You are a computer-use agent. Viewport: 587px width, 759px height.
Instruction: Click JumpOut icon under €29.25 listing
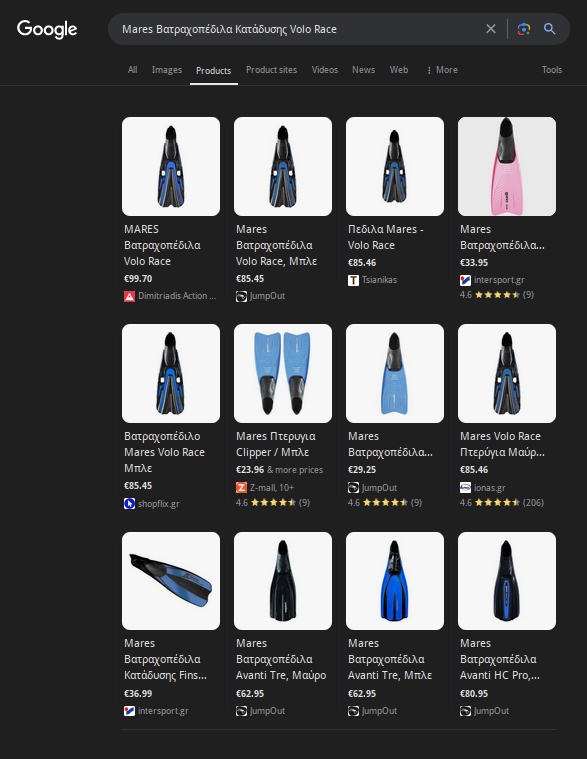[x=353, y=487]
